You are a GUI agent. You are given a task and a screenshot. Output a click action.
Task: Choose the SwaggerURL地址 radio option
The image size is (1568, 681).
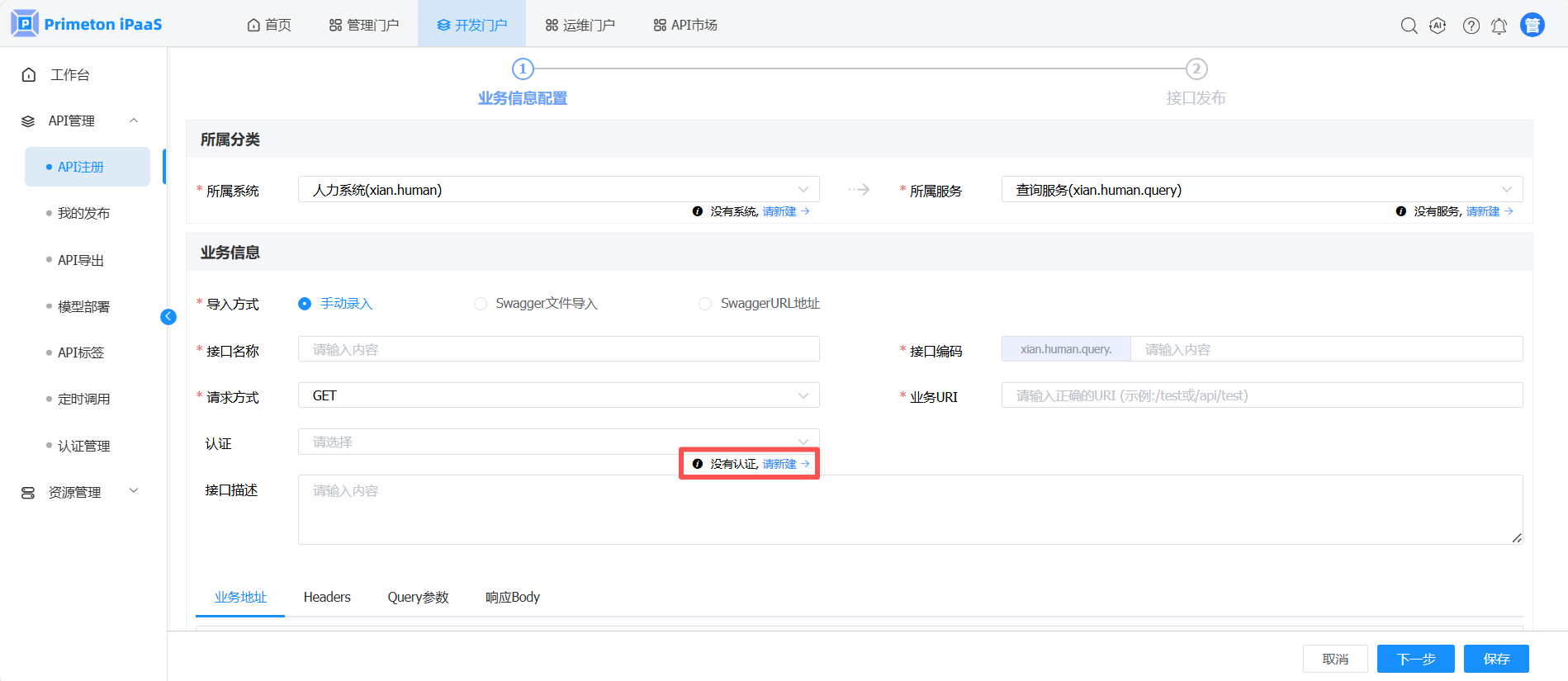pos(705,304)
